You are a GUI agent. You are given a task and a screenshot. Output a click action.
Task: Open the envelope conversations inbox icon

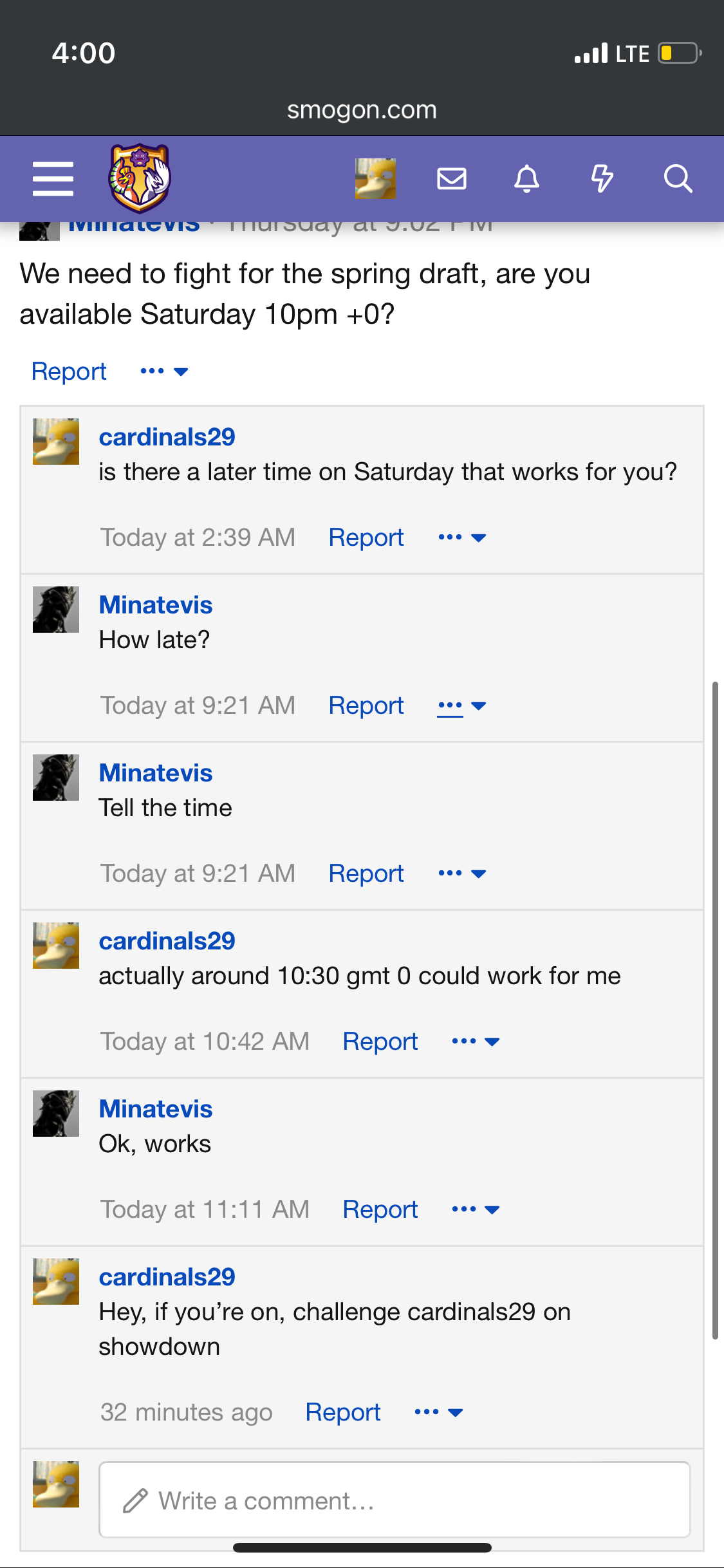(x=452, y=178)
